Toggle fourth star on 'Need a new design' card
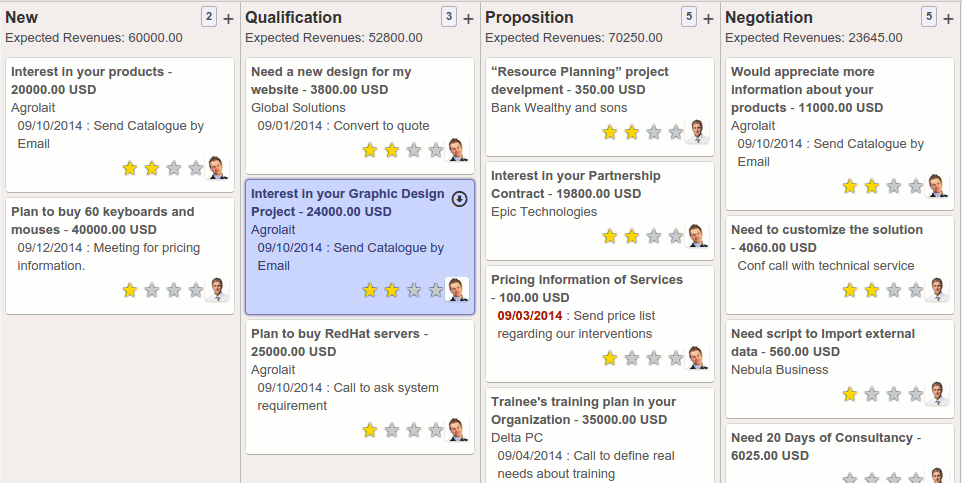962x483 pixels. pyautogui.click(x=436, y=150)
